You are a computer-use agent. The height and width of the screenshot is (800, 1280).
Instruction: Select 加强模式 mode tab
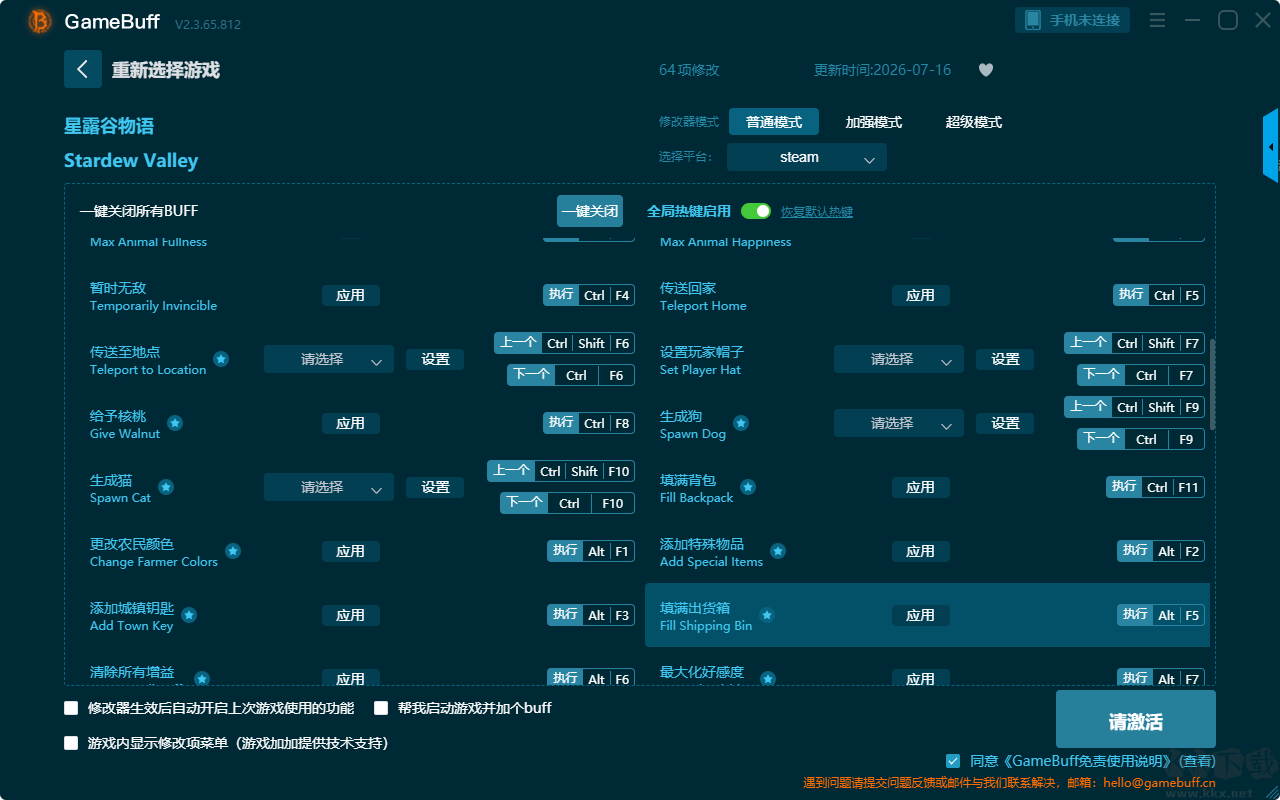tap(874, 122)
